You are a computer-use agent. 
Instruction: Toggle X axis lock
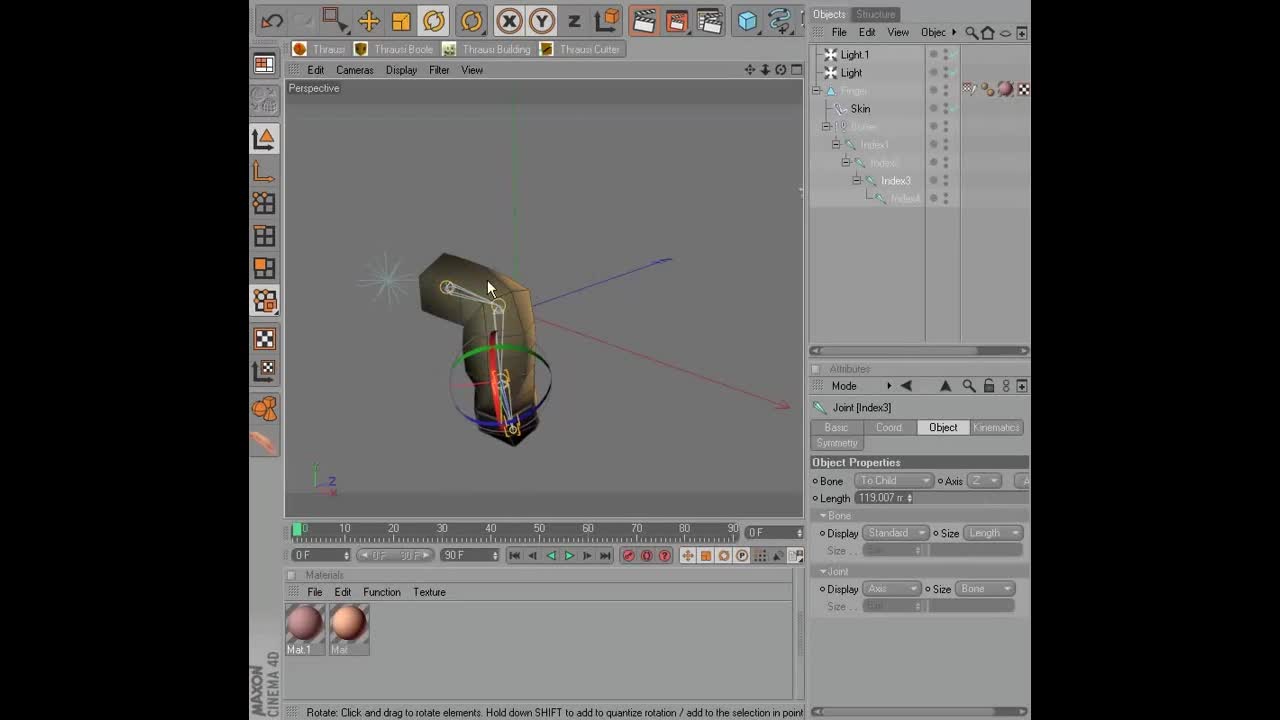point(509,21)
